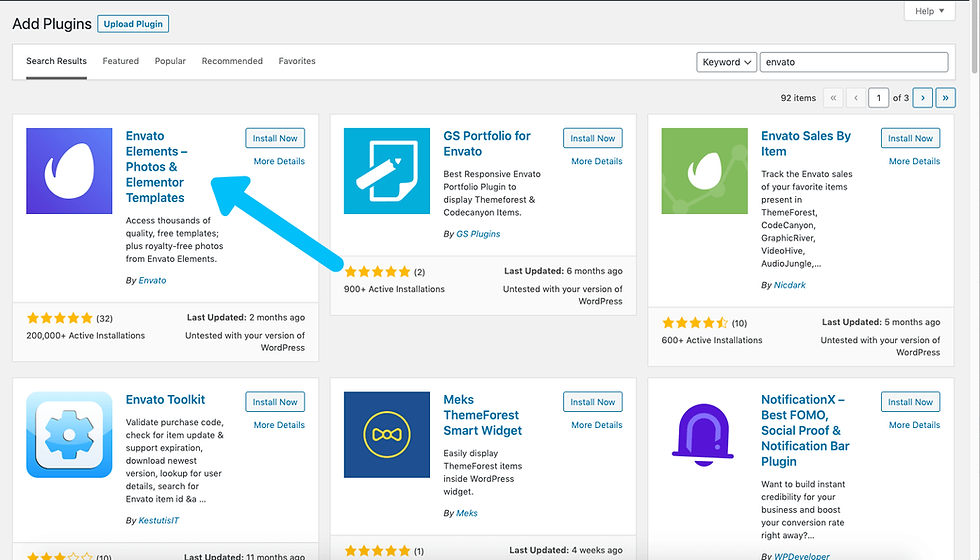Open the Meks ThemeForest Smart Widget icon
Screen dimensions: 980x560
[387, 434]
